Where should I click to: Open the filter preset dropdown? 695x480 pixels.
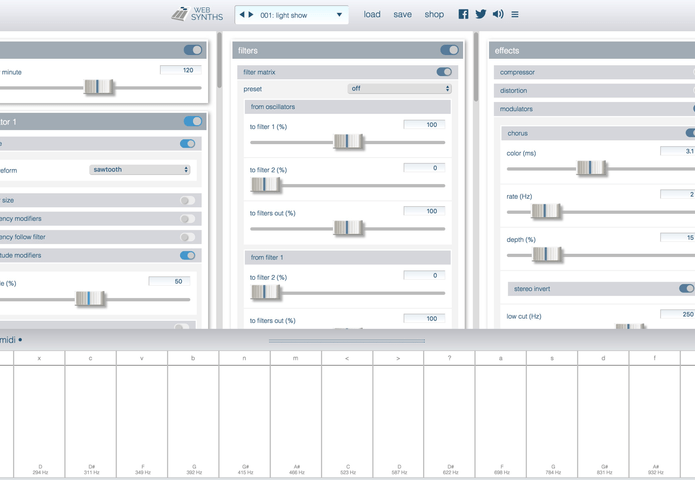pyautogui.click(x=400, y=89)
